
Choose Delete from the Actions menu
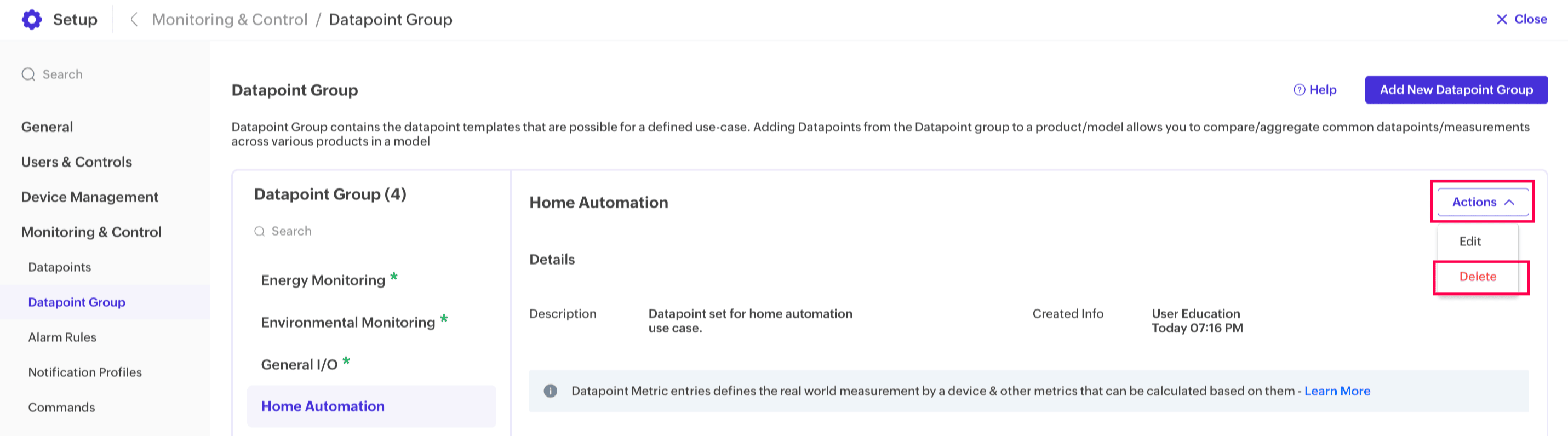[x=1477, y=277]
